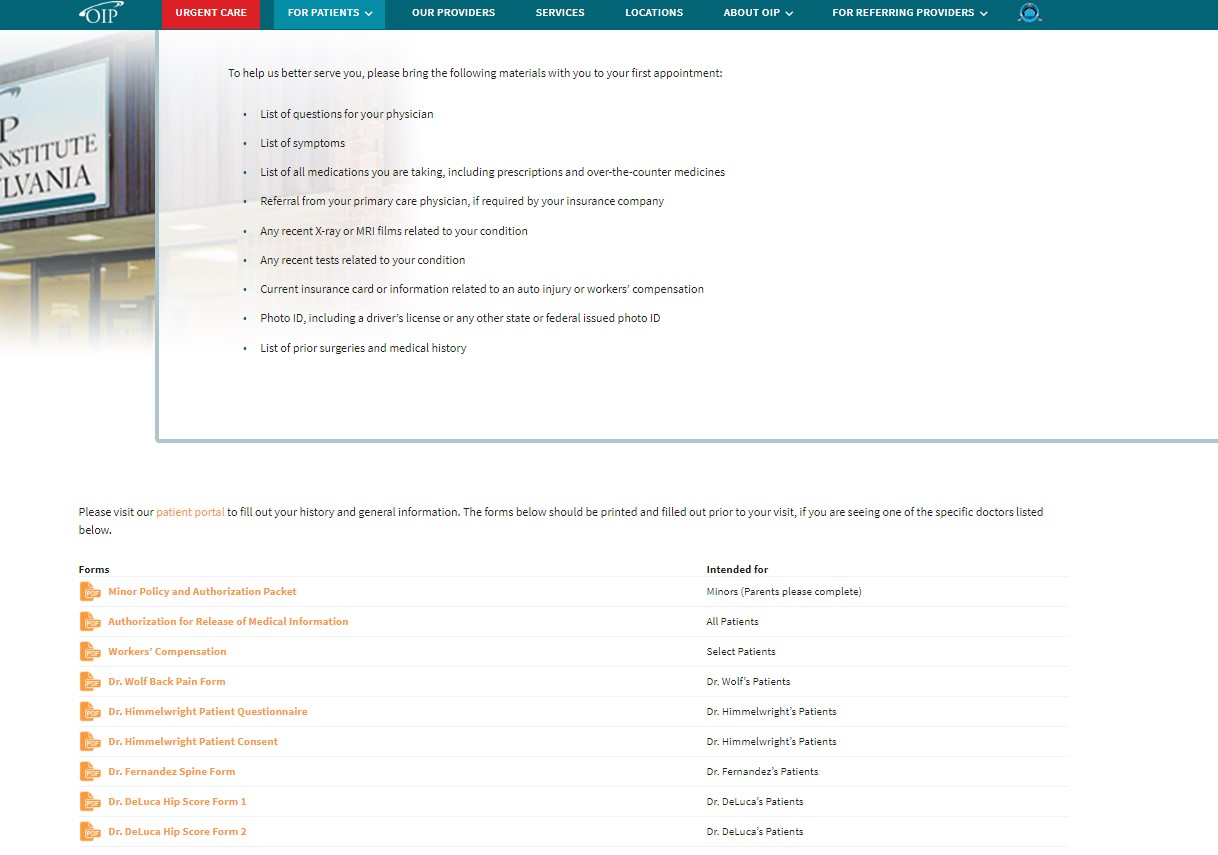Click the building photo on the left
The height and width of the screenshot is (855, 1218).
coord(78,190)
